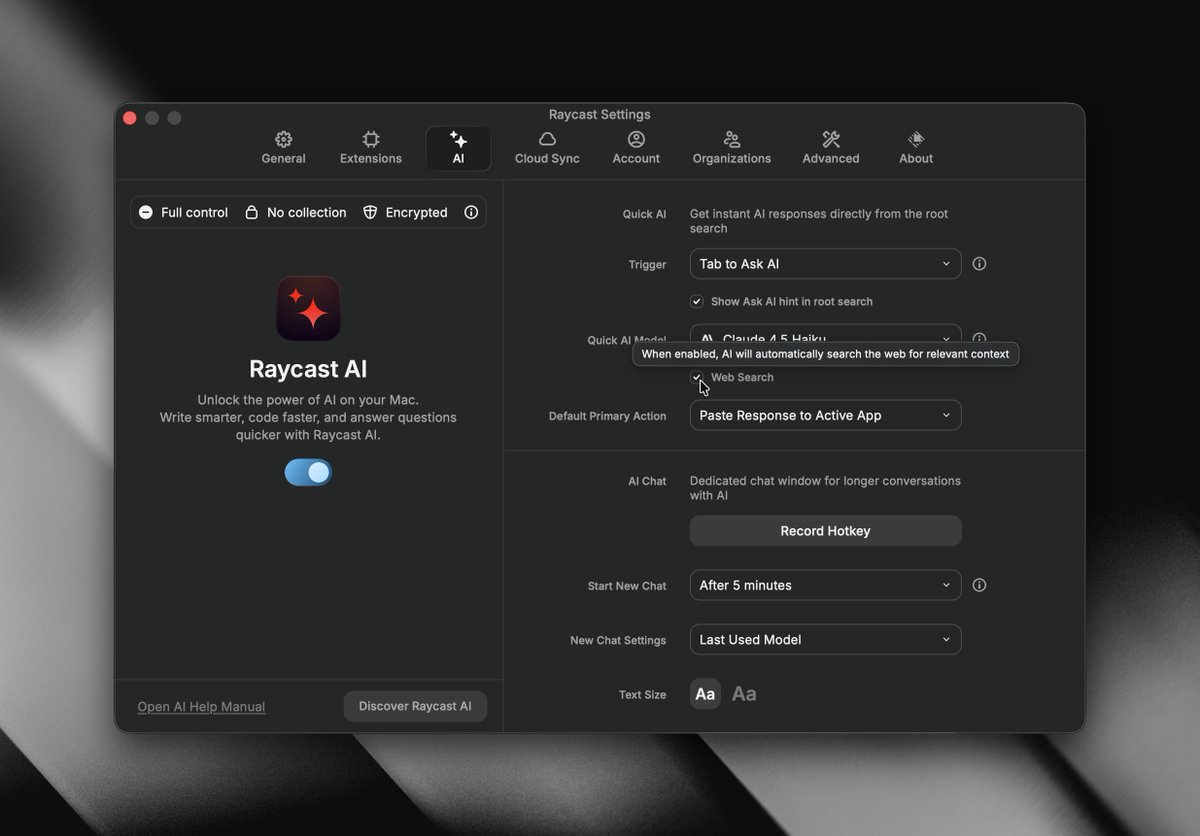Open privacy info icon next to Encrypted
This screenshot has width=1200, height=836.
click(x=471, y=212)
